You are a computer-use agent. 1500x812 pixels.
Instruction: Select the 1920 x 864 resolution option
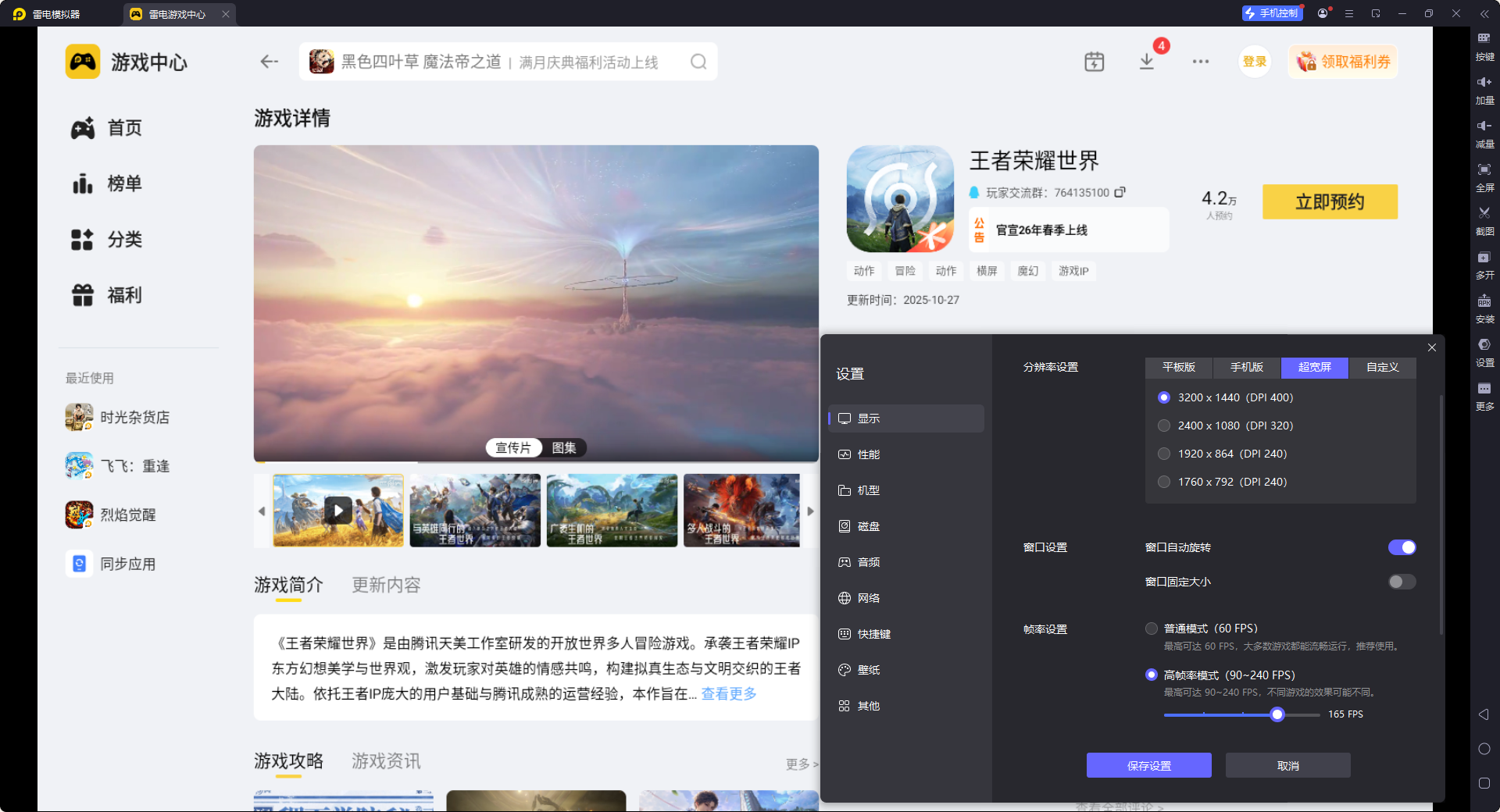[1163, 453]
